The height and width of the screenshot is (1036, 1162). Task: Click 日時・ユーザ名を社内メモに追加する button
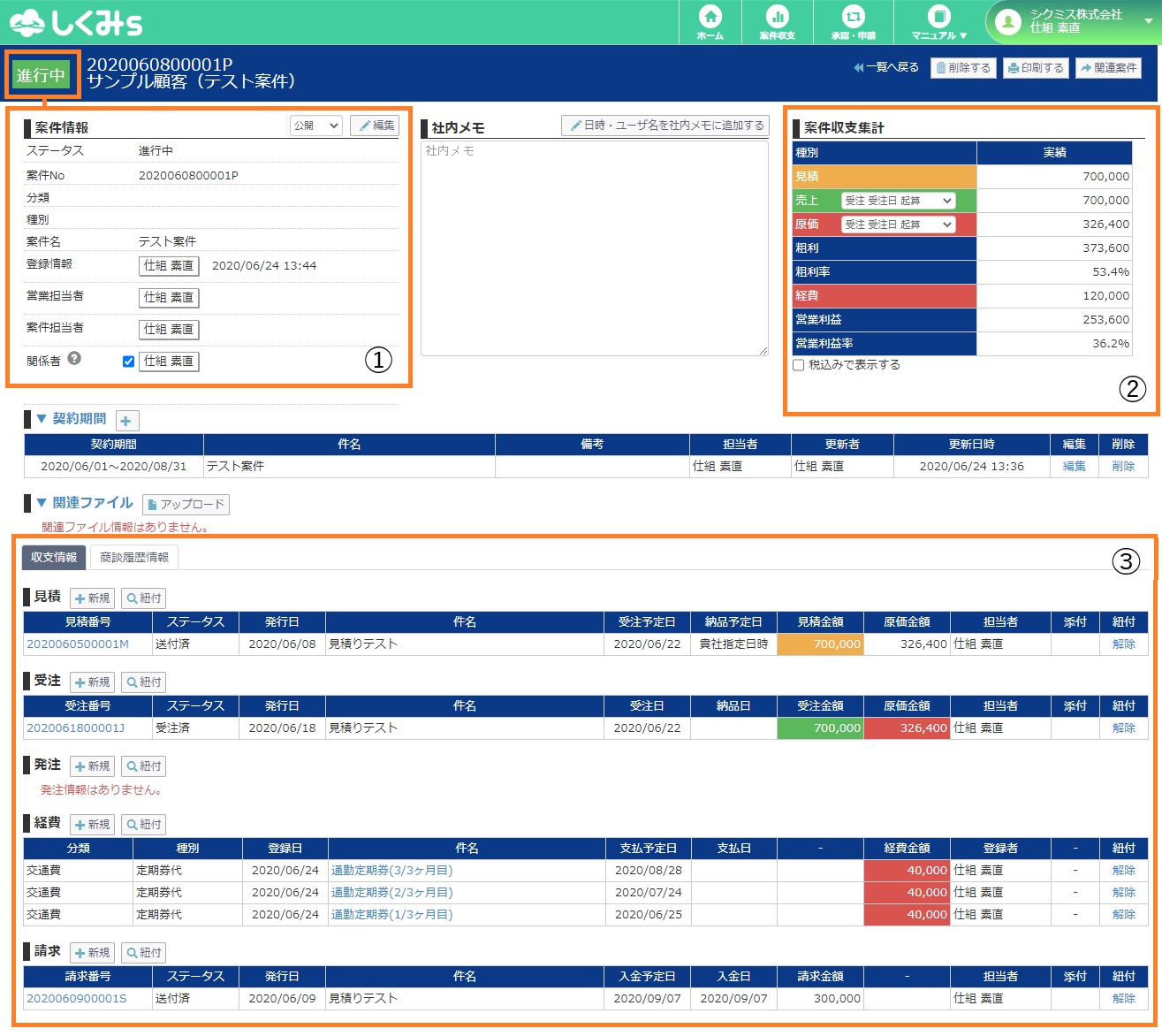tap(665, 126)
